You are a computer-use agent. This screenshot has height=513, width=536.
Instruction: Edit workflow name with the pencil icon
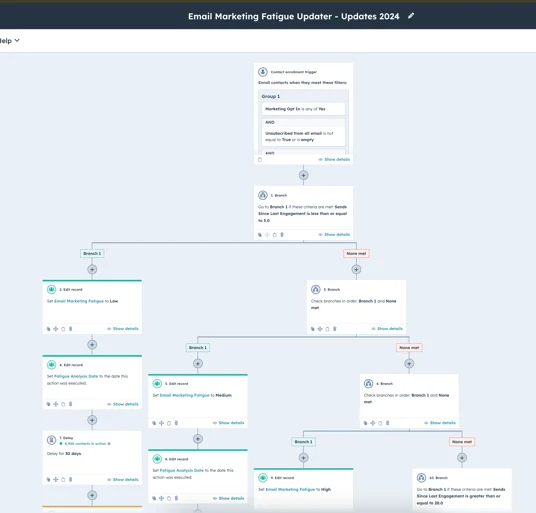tap(411, 16)
